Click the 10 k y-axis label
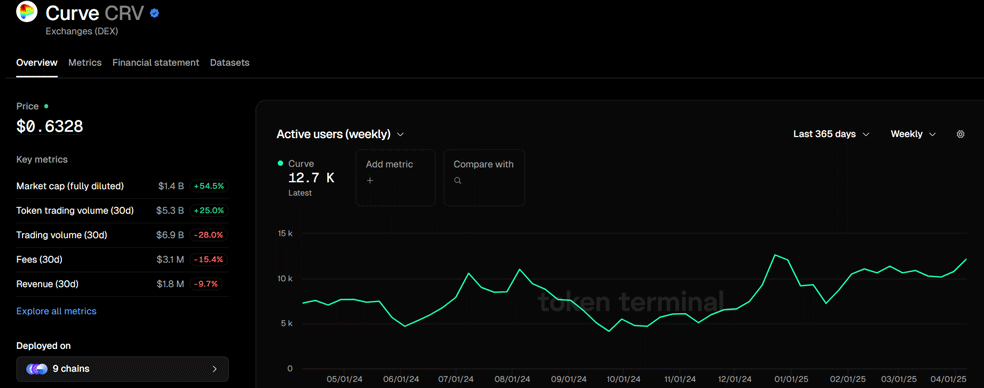Screen dimensions: 984x388 click(x=285, y=279)
